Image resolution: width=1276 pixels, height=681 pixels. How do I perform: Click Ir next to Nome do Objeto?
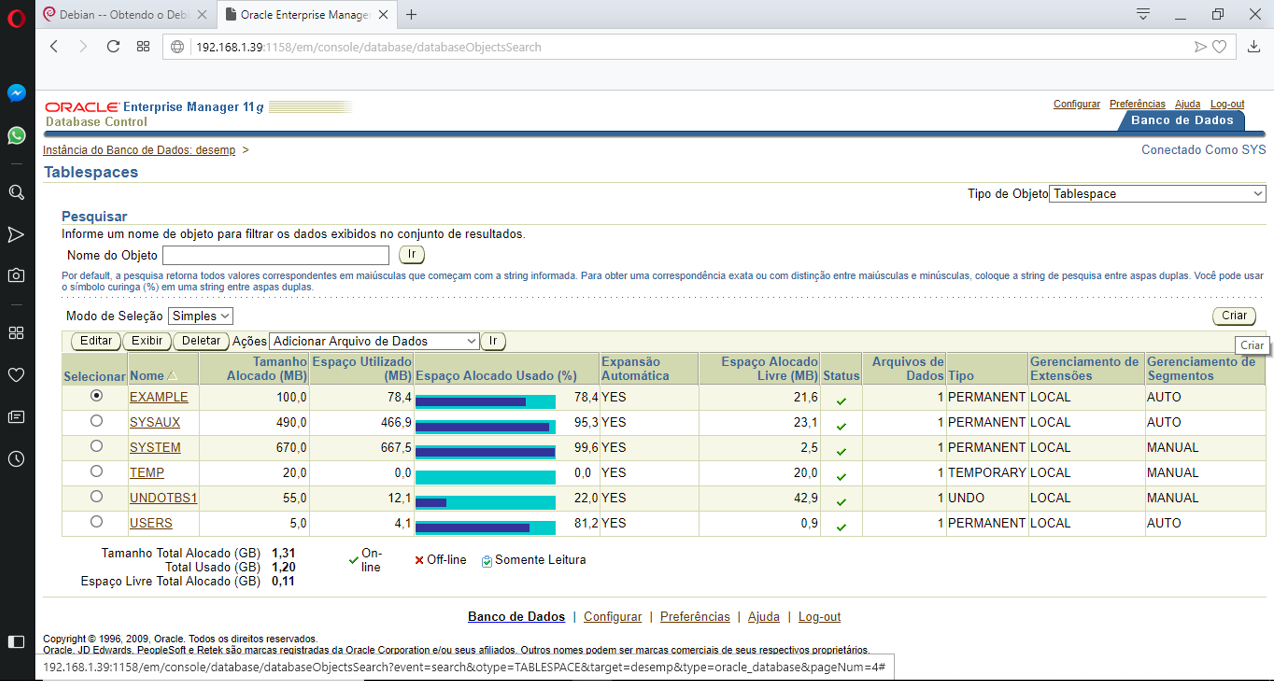pyautogui.click(x=411, y=256)
